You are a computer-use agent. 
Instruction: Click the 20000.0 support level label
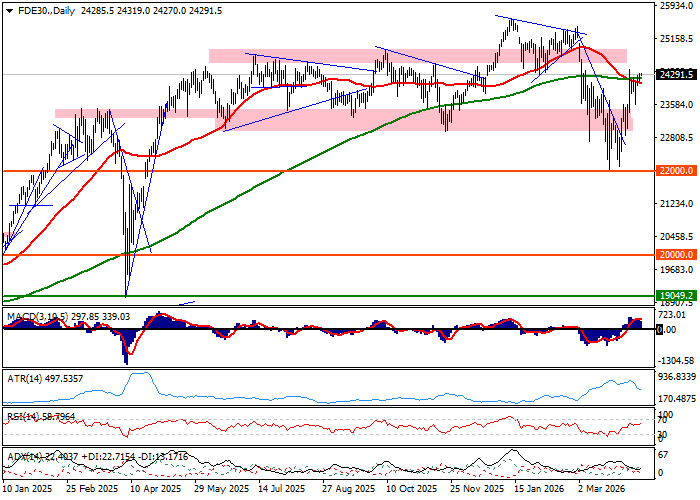tap(677, 255)
